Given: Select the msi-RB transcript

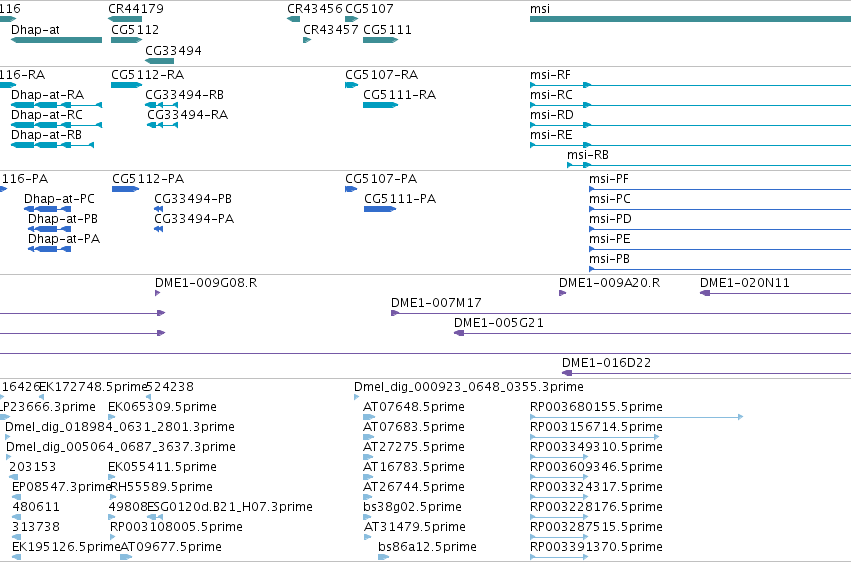Looking at the screenshot, I should point(709,165).
